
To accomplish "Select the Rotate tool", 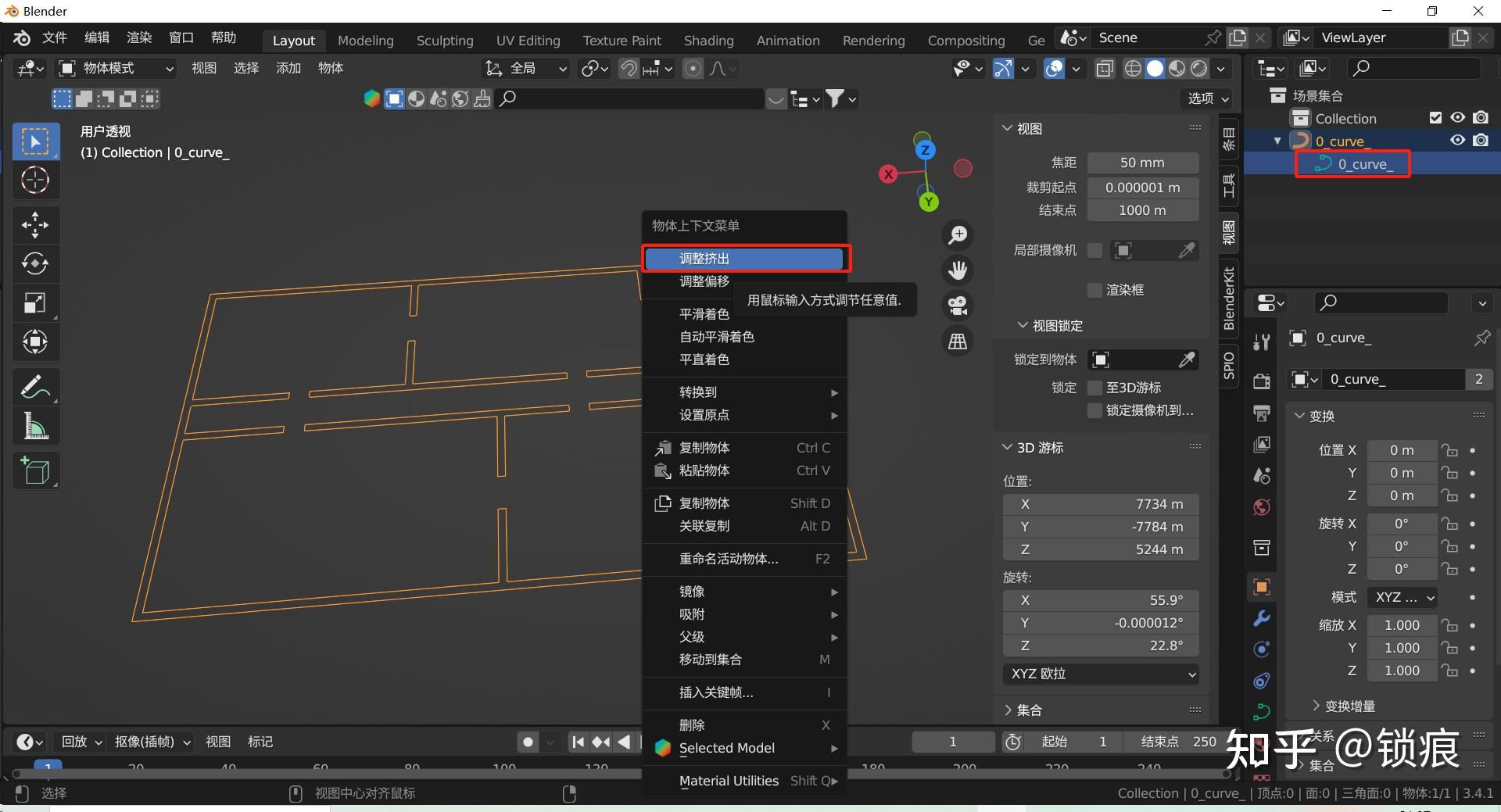I will tap(35, 263).
